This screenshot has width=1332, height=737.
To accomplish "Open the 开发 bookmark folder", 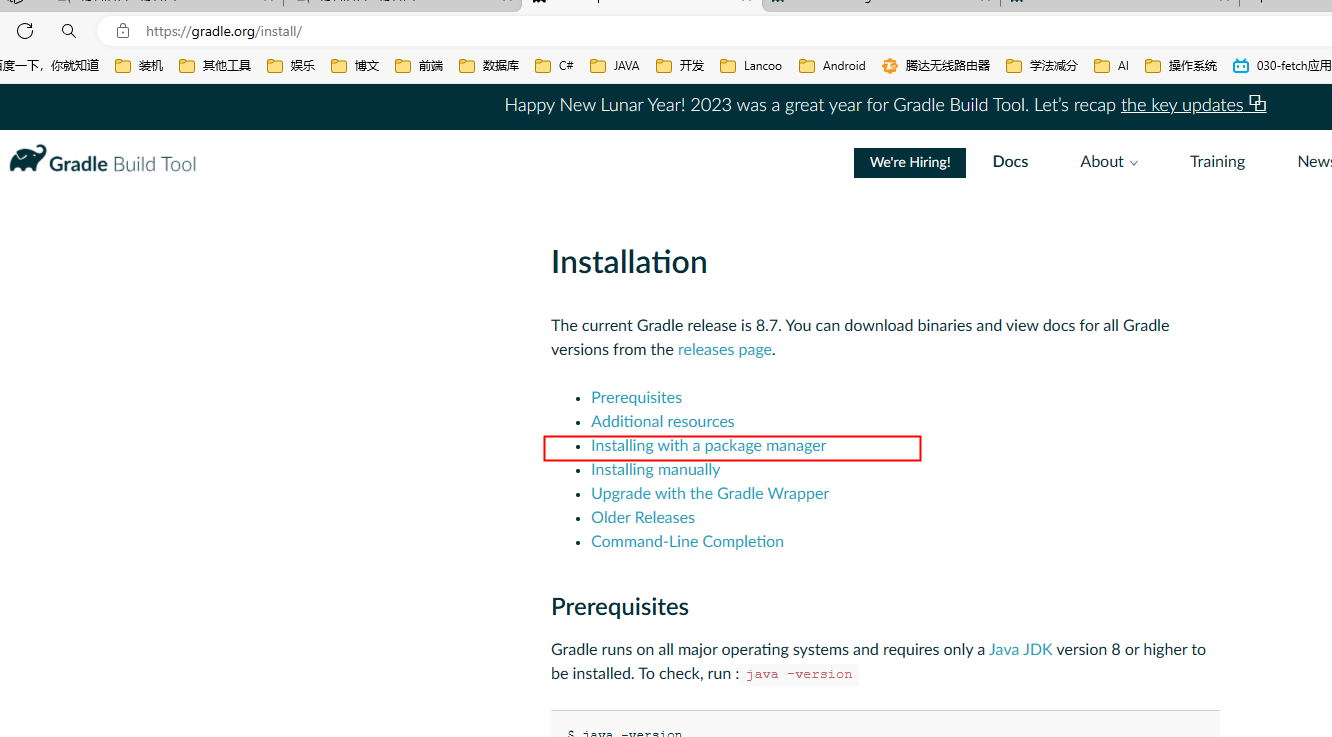I will point(680,66).
